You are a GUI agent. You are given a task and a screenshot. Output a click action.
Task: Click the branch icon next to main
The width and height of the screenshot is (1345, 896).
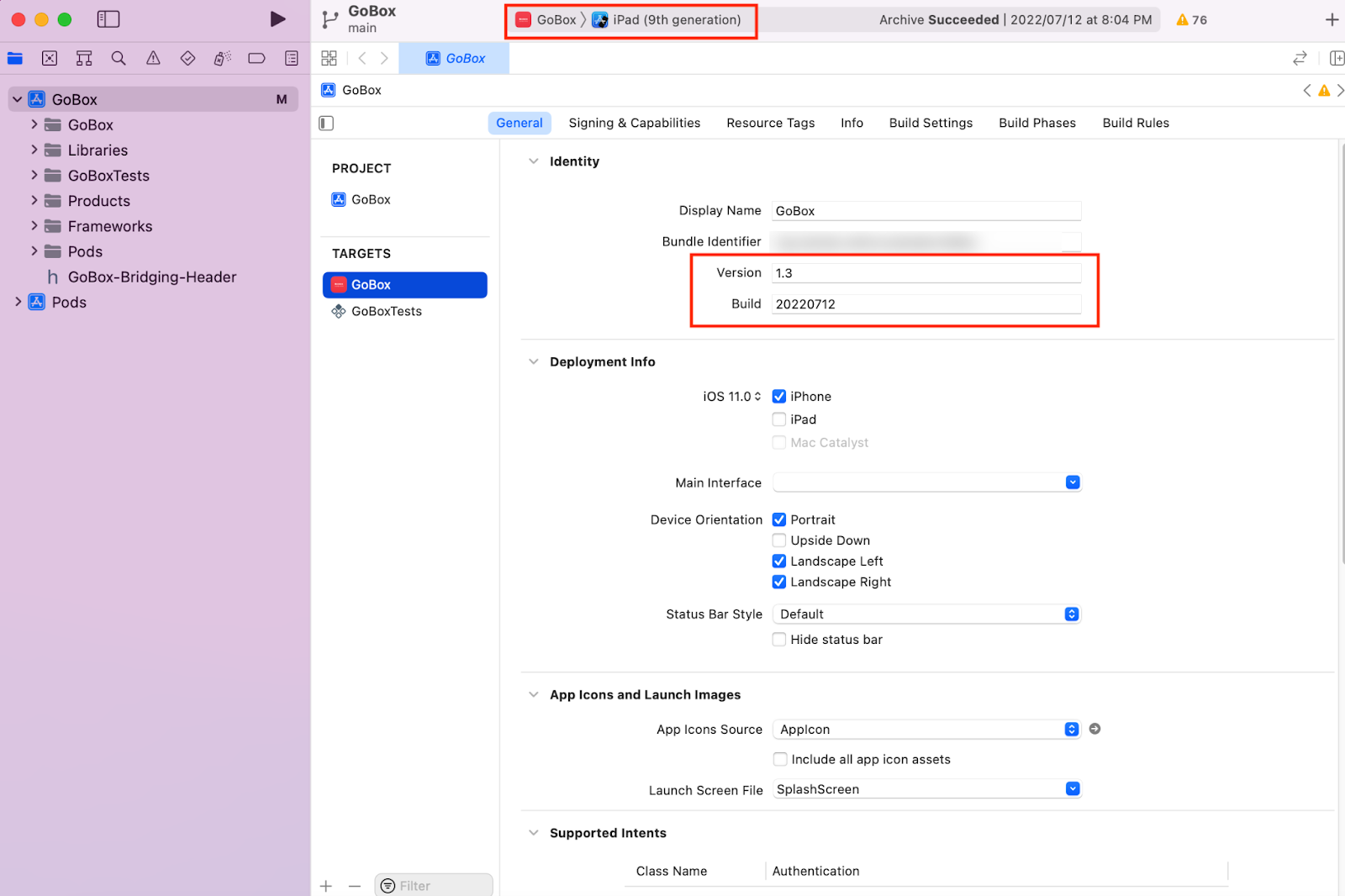click(x=330, y=19)
